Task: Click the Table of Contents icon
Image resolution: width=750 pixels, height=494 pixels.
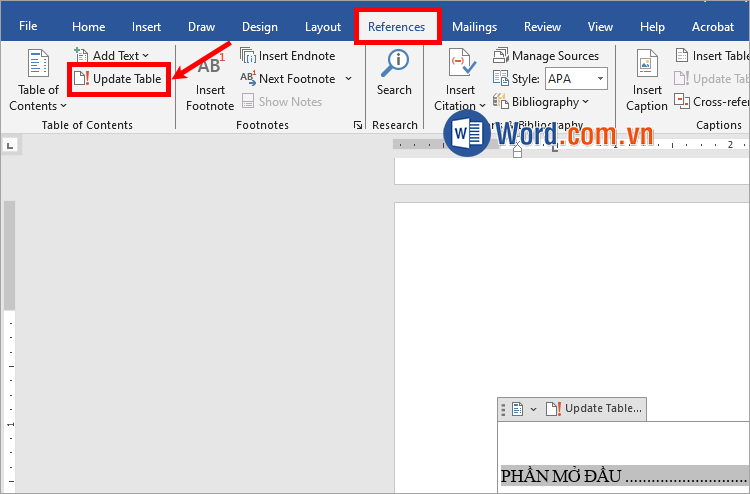Action: (x=38, y=65)
